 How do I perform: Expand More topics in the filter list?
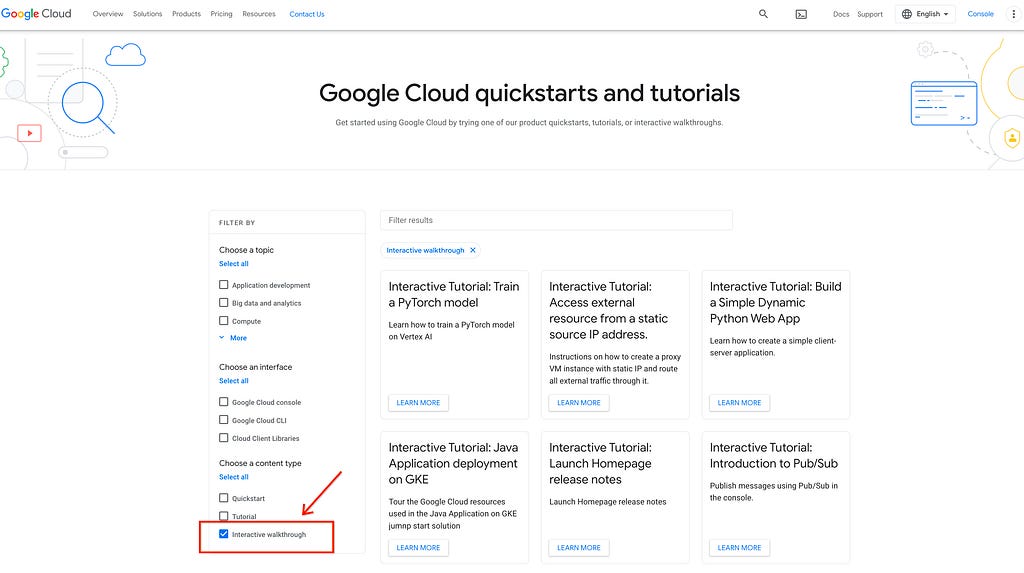tap(232, 338)
